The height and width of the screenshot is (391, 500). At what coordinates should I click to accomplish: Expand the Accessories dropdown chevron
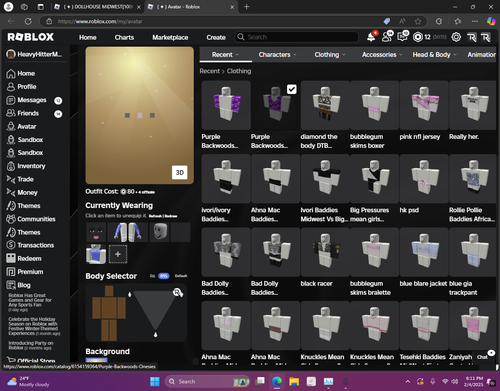click(x=400, y=55)
